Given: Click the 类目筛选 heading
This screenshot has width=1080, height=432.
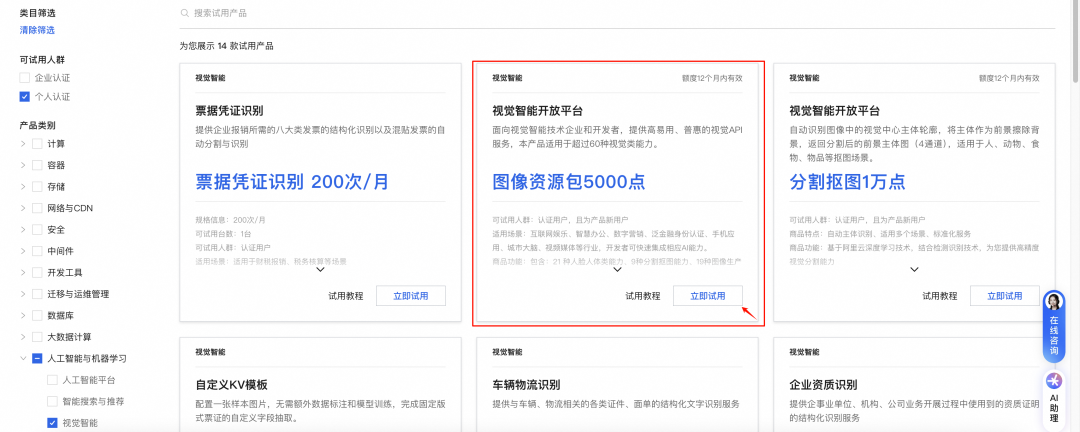Looking at the screenshot, I should 38,12.
